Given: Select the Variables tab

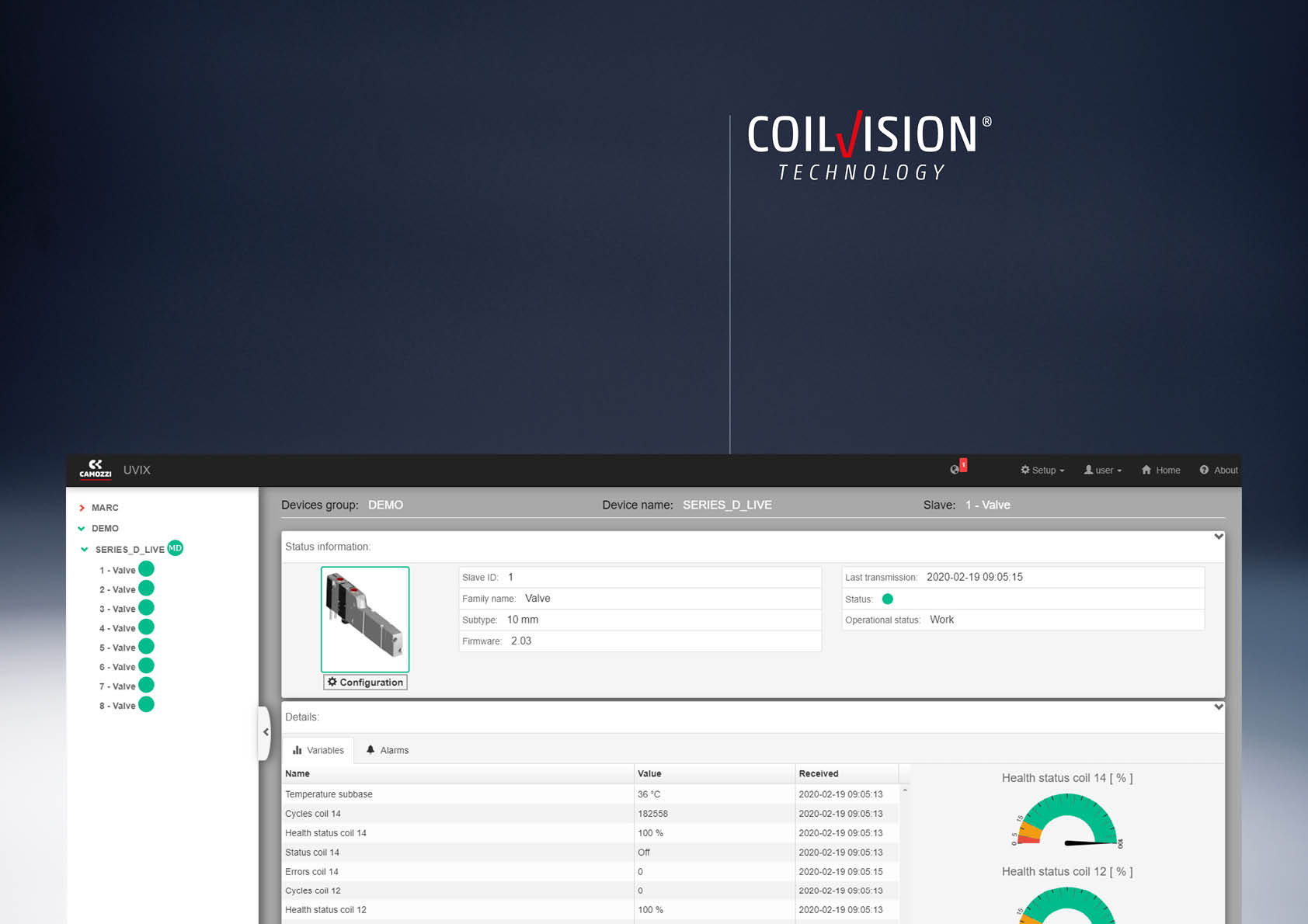Looking at the screenshot, I should coord(318,750).
